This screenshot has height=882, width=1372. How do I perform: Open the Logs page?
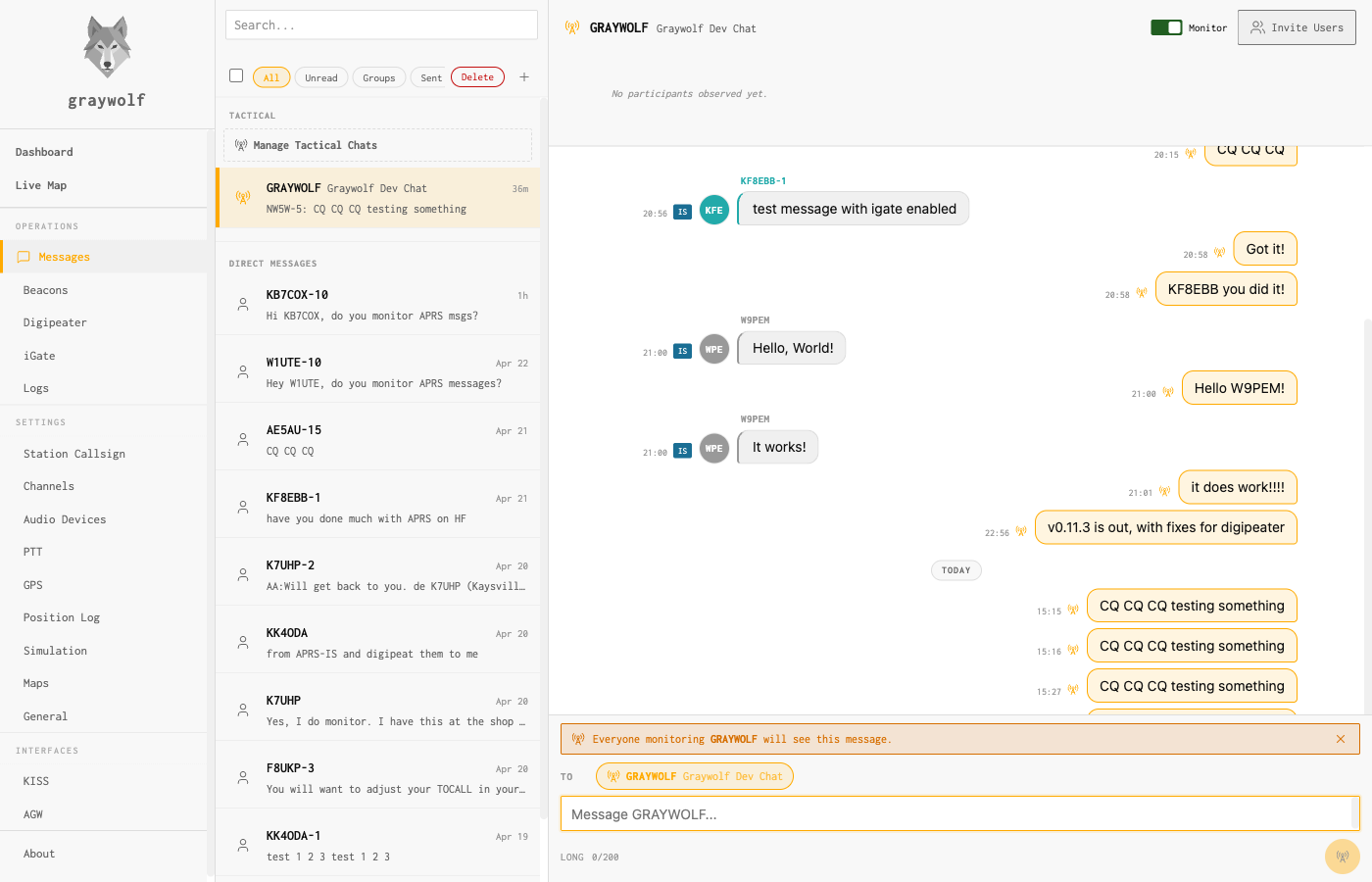(x=104, y=388)
